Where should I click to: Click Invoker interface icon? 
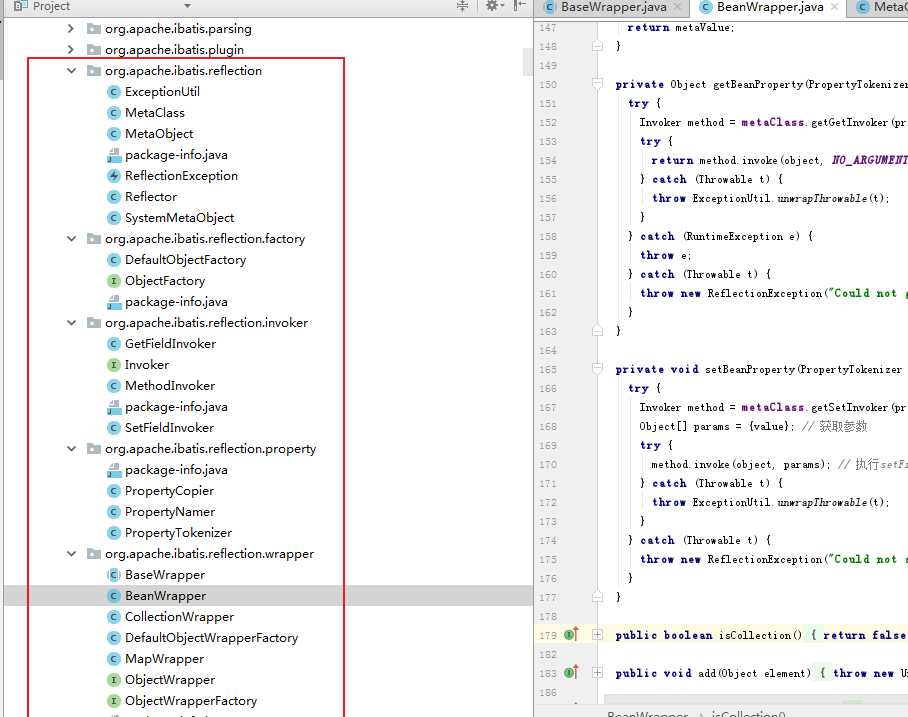pyautogui.click(x=114, y=365)
